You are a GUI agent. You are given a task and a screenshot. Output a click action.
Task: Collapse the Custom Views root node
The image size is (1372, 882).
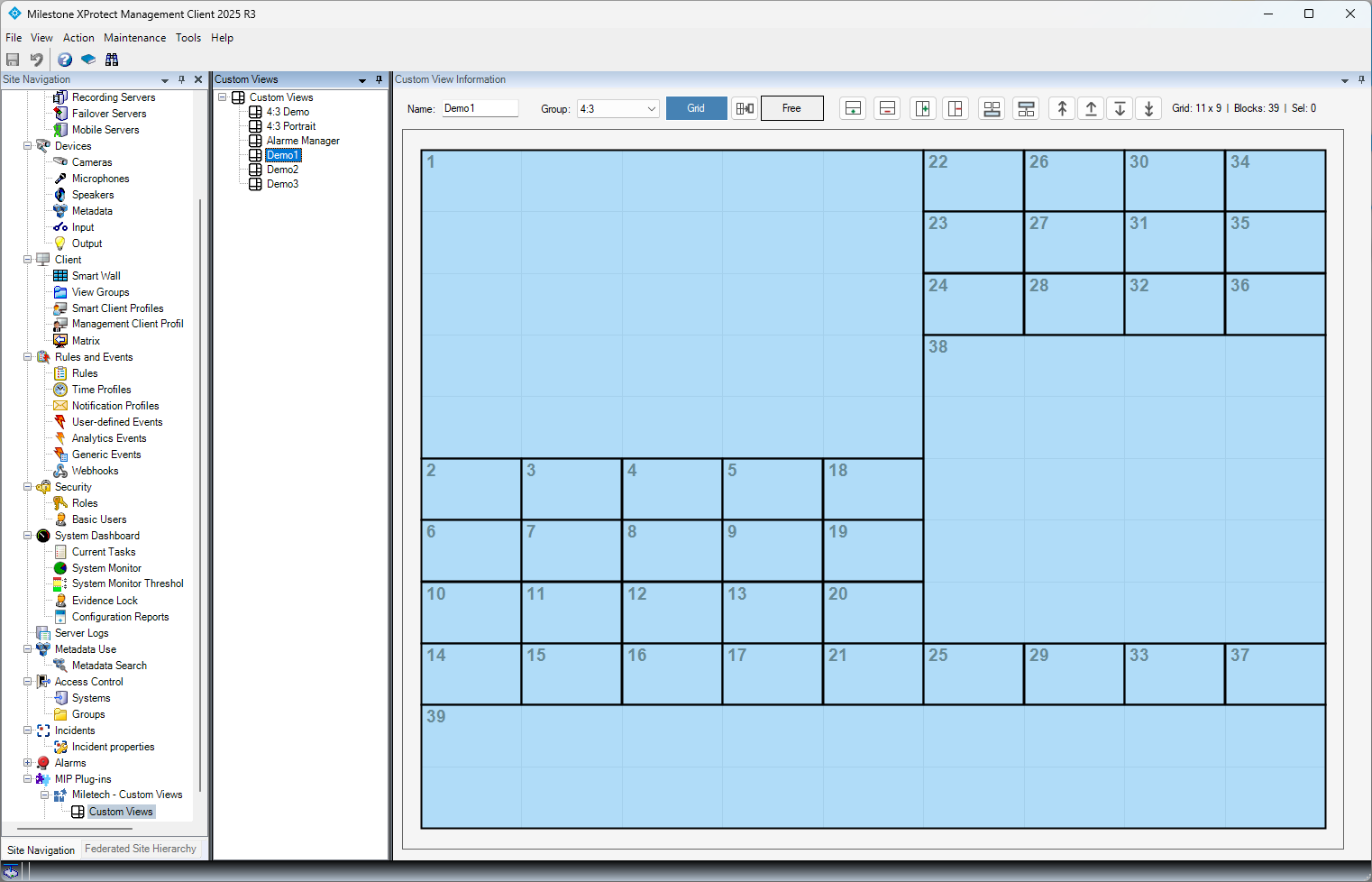click(222, 96)
